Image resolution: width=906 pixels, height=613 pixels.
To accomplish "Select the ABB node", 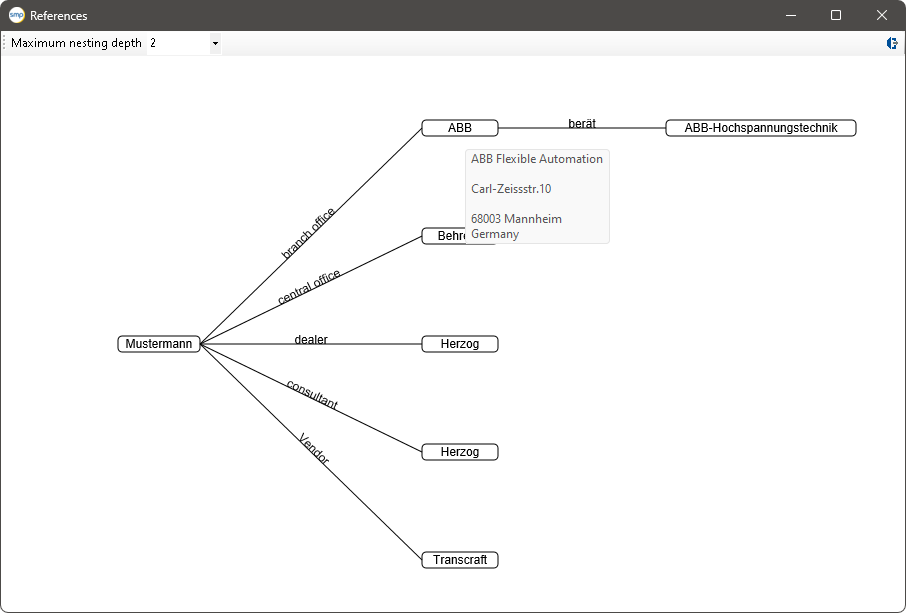I will tap(460, 128).
